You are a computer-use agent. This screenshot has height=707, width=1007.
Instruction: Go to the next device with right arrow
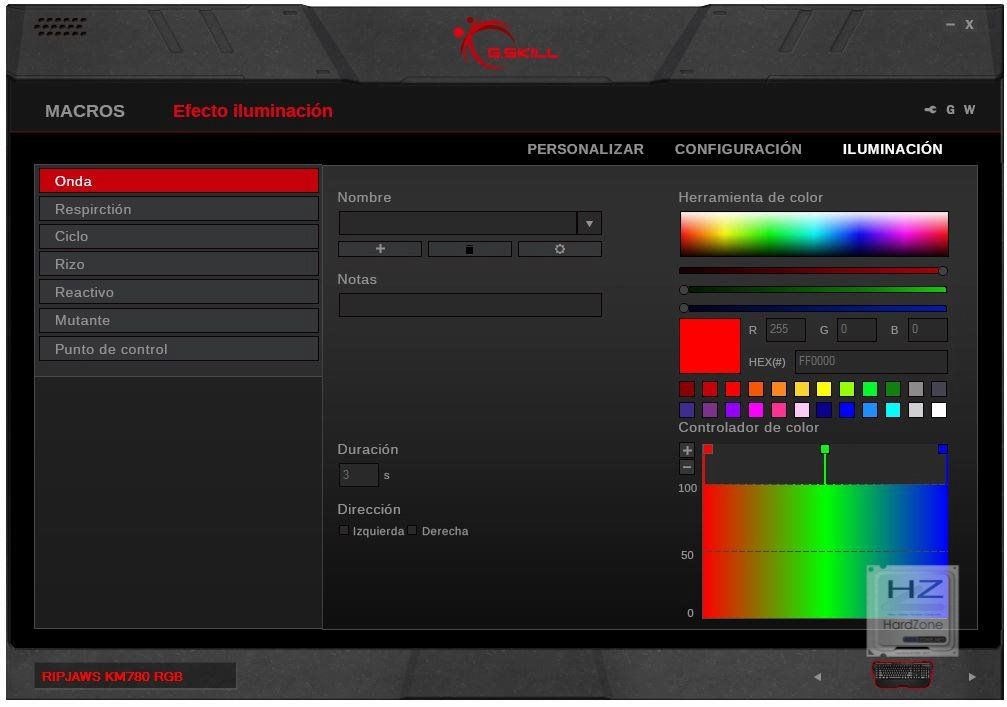(x=972, y=677)
